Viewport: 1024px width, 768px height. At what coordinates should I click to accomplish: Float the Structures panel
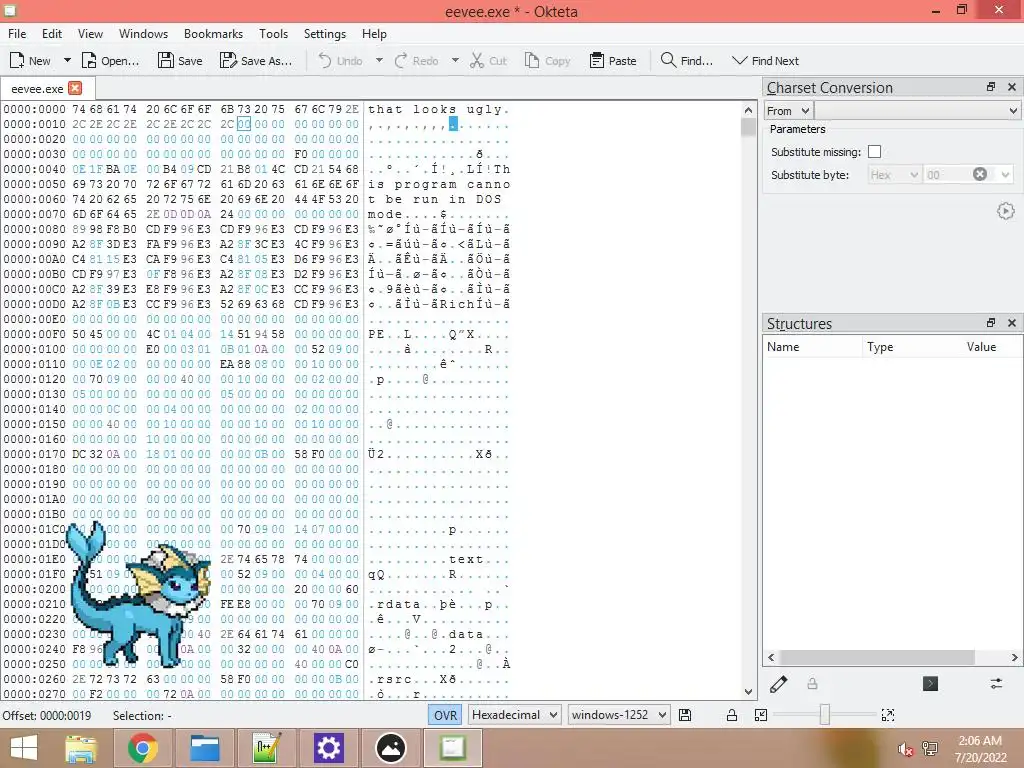click(991, 323)
